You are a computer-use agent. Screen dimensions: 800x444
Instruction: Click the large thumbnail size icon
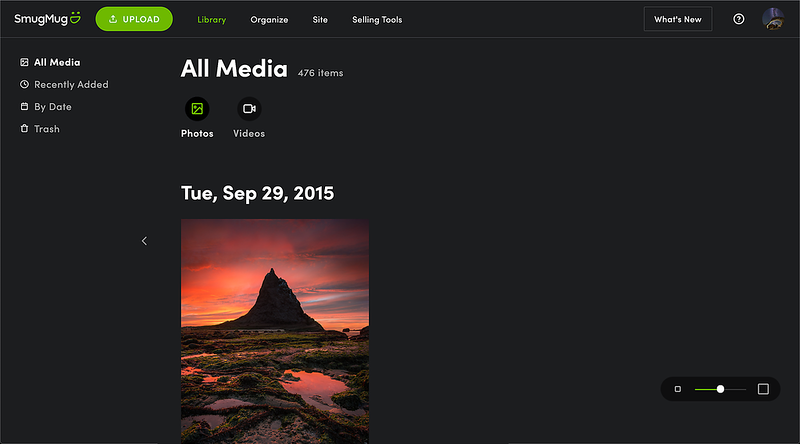coord(763,389)
